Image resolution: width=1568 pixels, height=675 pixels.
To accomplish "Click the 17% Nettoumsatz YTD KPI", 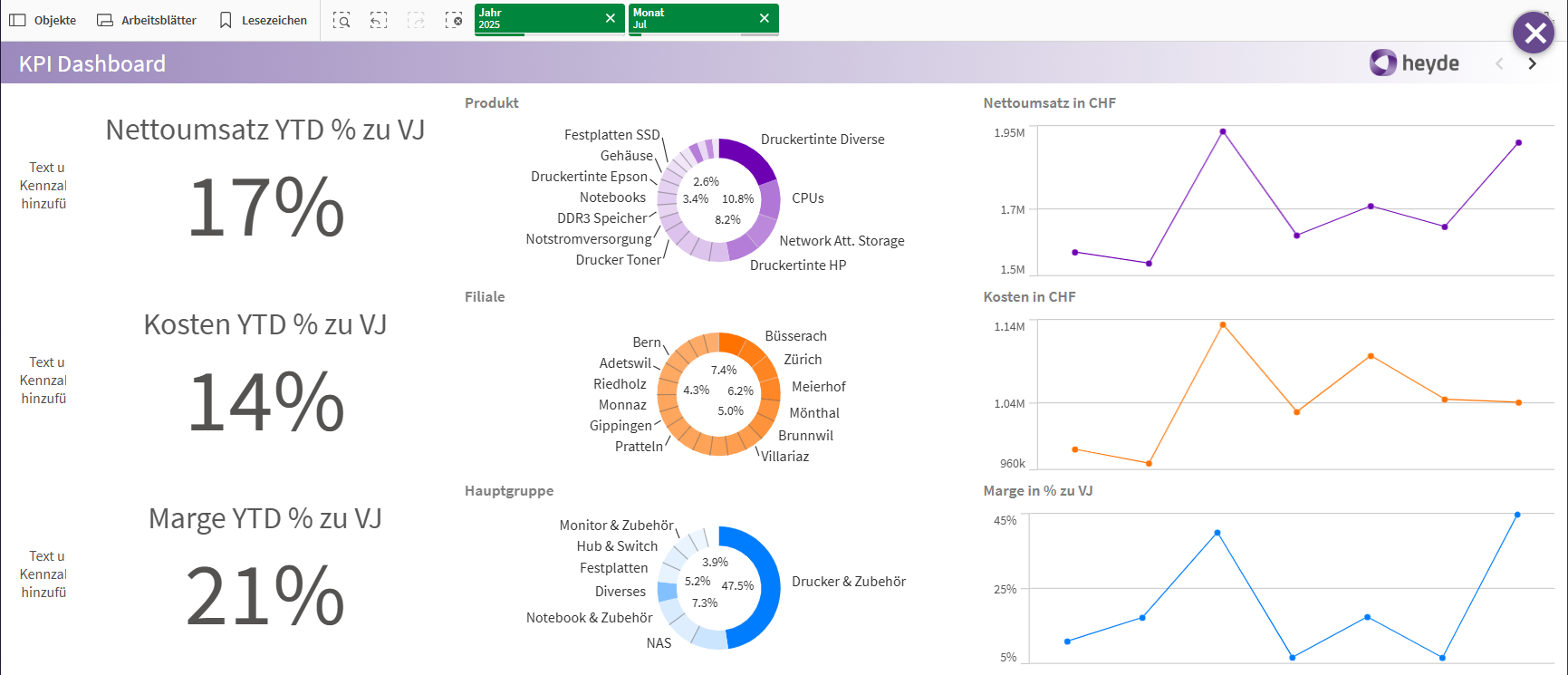I will coord(265,207).
